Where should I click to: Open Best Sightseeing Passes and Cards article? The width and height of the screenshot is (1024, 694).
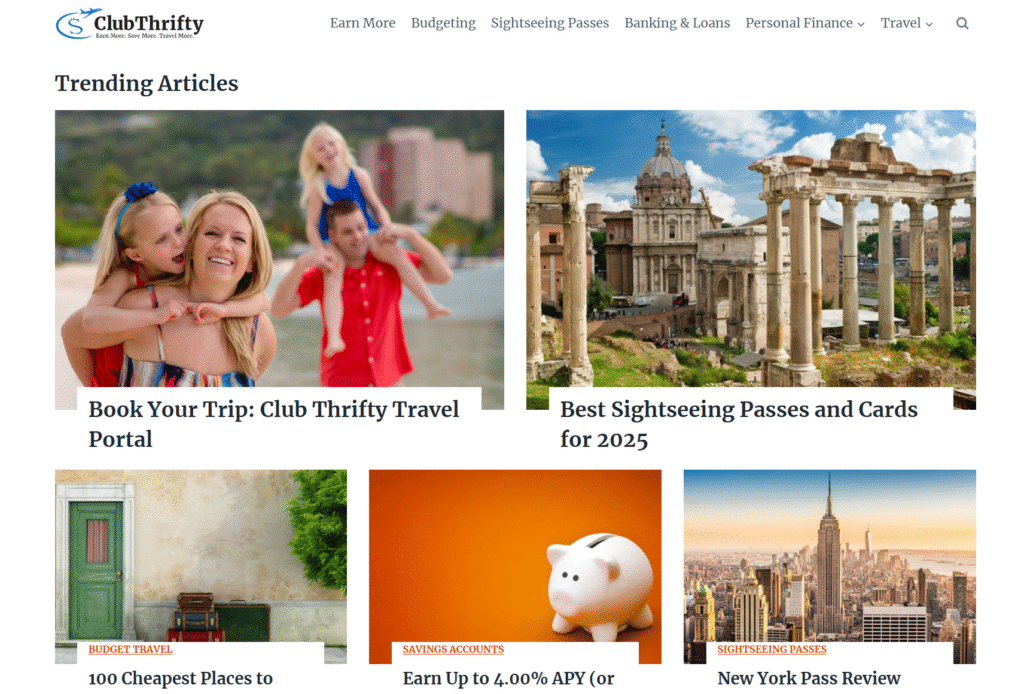pyautogui.click(x=739, y=424)
